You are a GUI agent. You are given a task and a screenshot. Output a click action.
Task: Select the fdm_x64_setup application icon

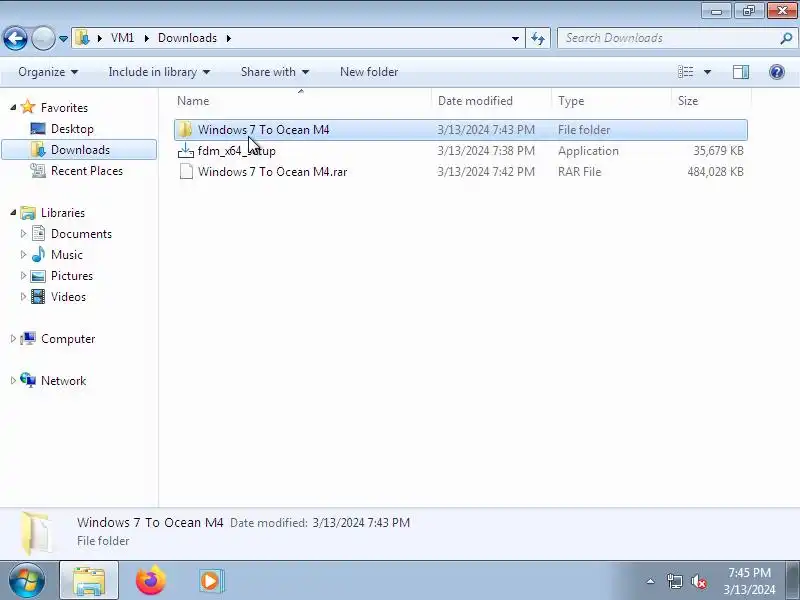tap(186, 151)
